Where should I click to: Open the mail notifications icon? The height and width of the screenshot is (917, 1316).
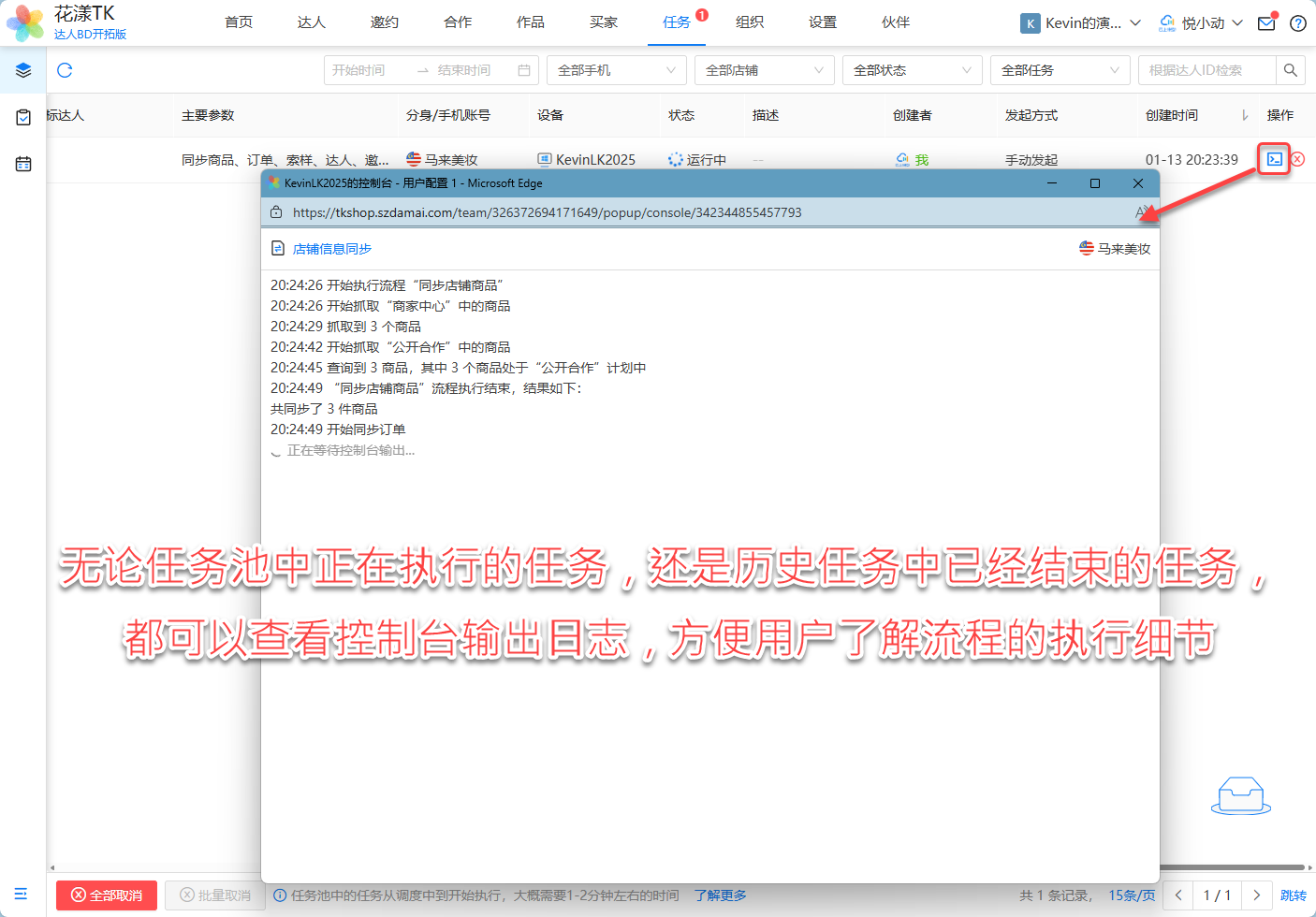pos(1266,23)
